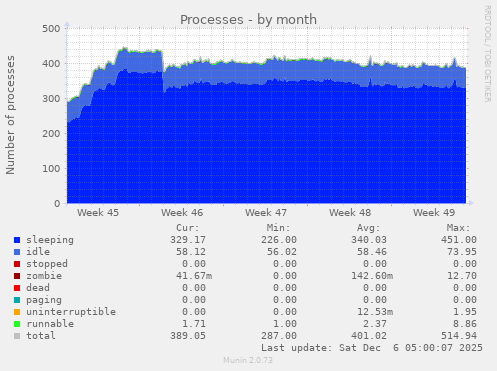Click the 'zombie' legend label
The width and height of the screenshot is (497, 371).
(44, 276)
